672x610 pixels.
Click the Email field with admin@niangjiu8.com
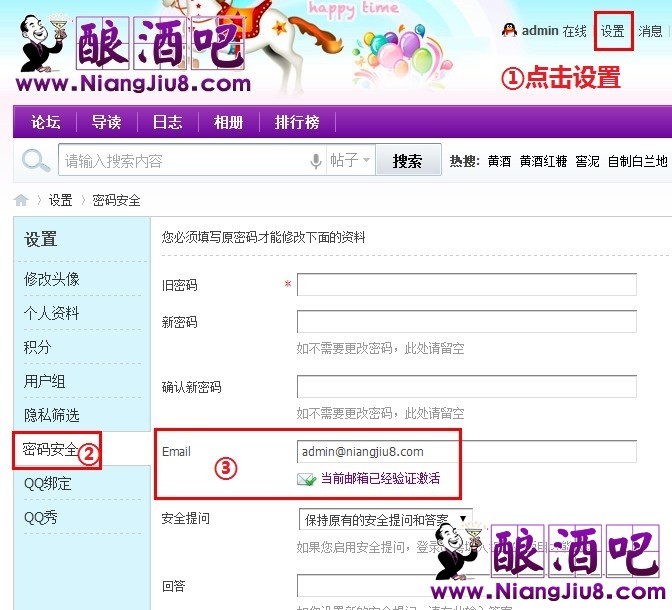pos(467,451)
